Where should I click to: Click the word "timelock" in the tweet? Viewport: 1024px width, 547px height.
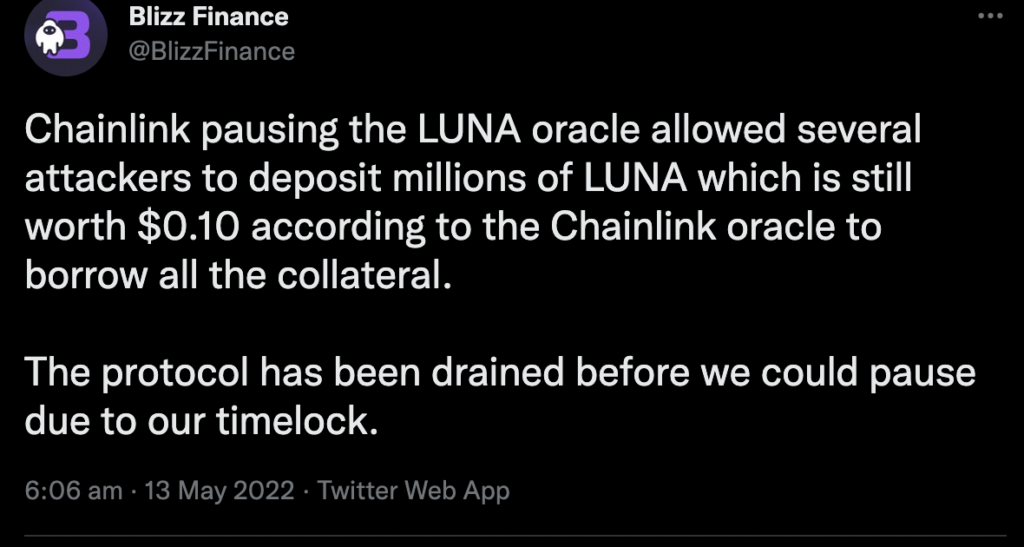tap(294, 421)
